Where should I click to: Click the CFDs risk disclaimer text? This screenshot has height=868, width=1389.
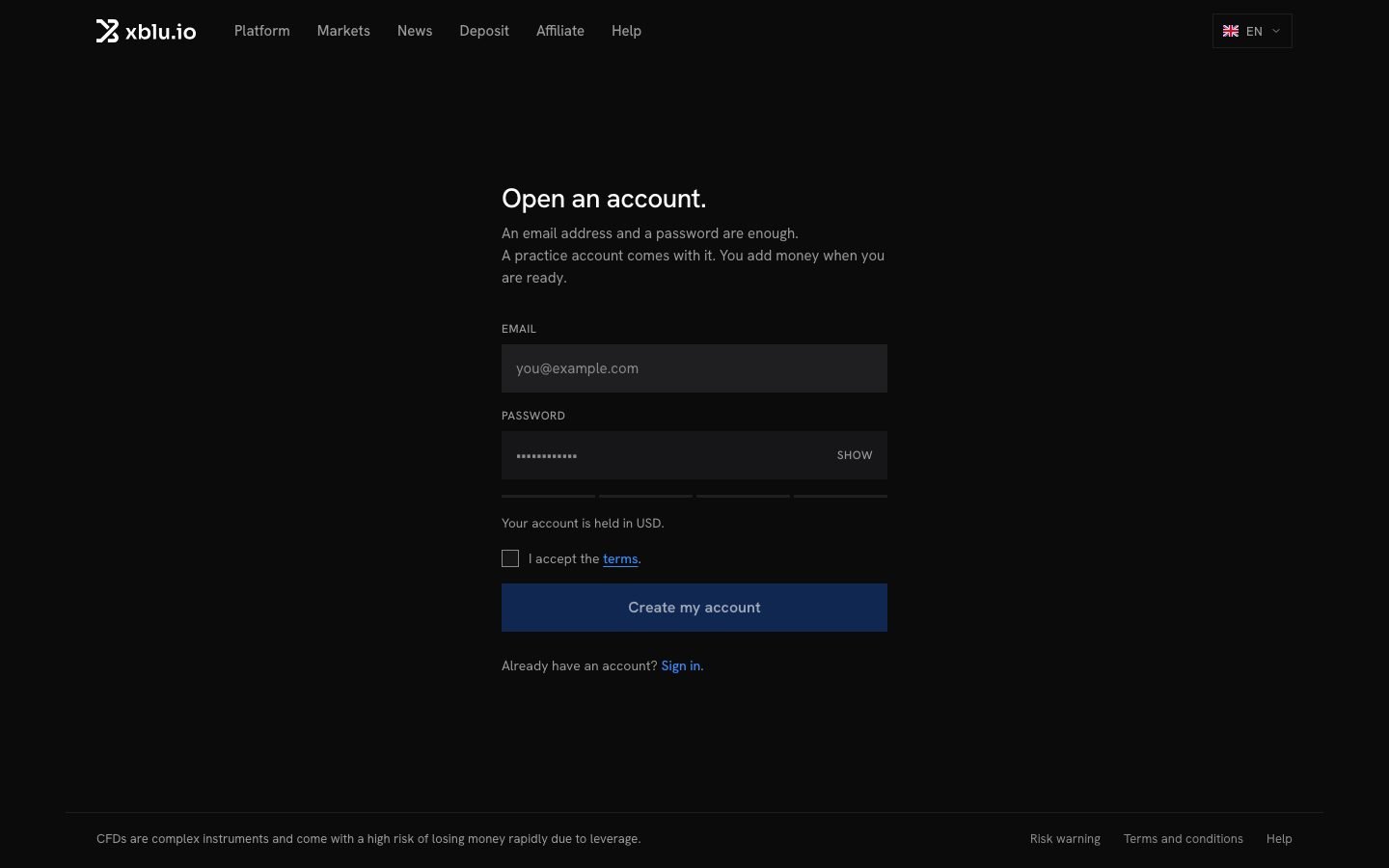coord(368,839)
